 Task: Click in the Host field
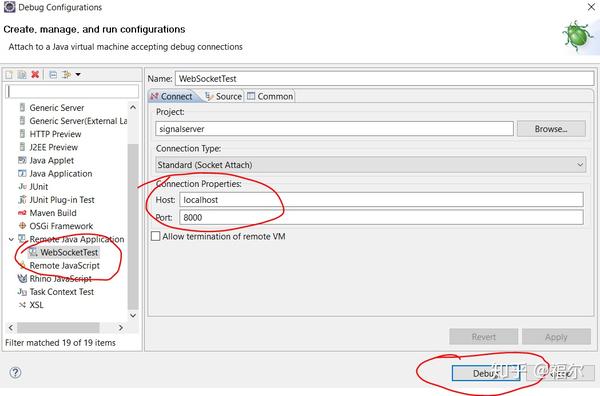point(381,200)
